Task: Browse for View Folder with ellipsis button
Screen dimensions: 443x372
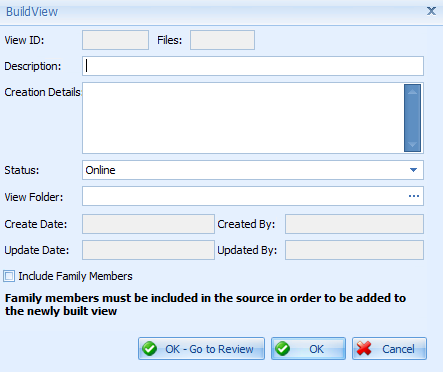Action: pyautogui.click(x=414, y=196)
